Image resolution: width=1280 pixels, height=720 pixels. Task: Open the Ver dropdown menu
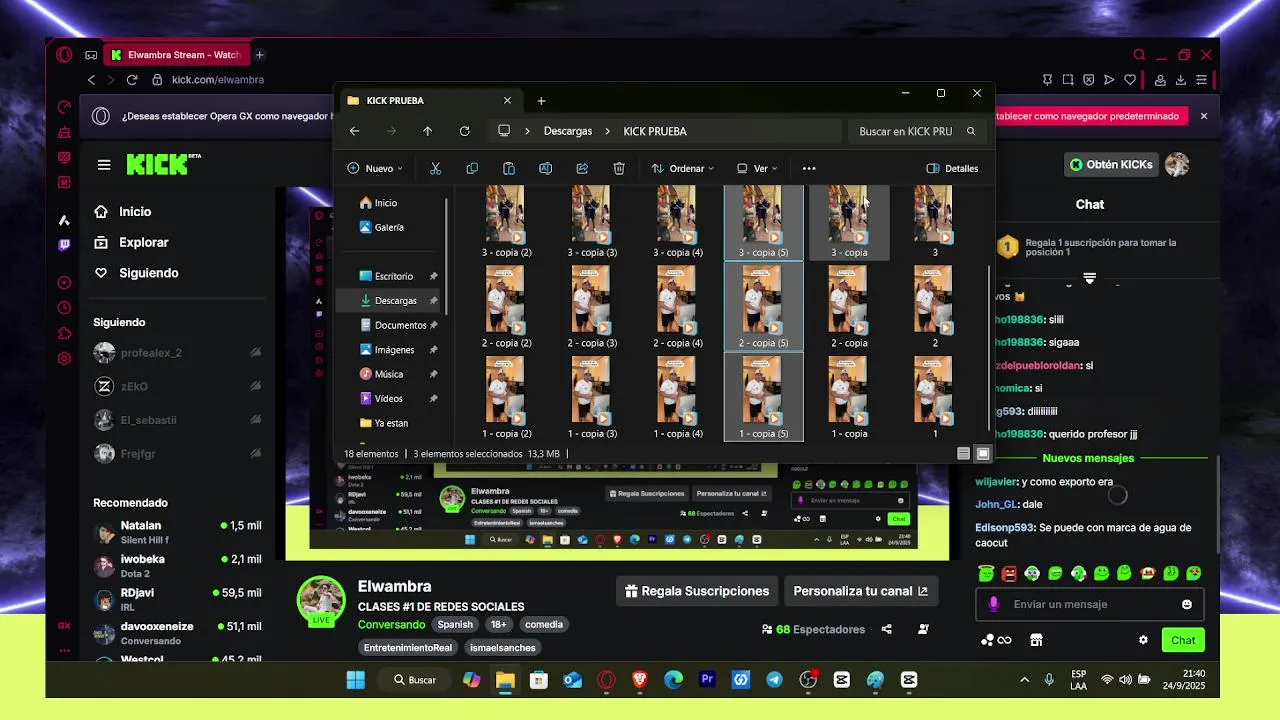point(757,168)
